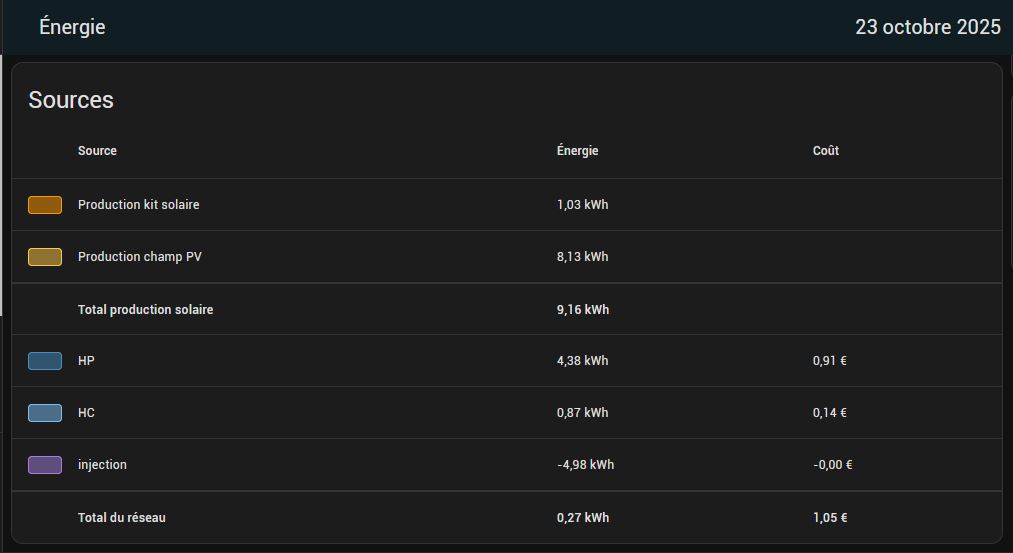Viewport: 1013px width, 553px height.
Task: Open the Production champ PV source row
Action: click(x=140, y=257)
